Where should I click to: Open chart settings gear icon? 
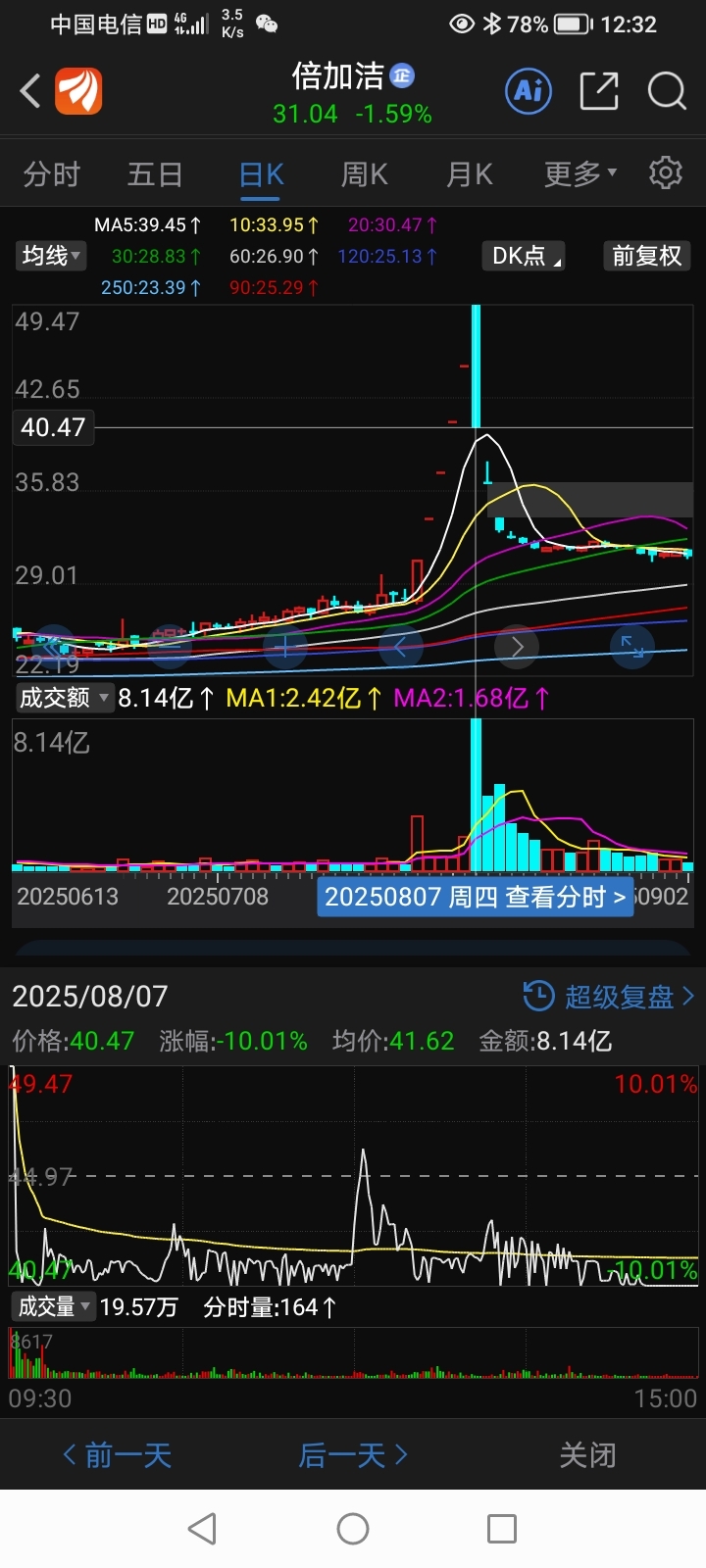pos(666,172)
